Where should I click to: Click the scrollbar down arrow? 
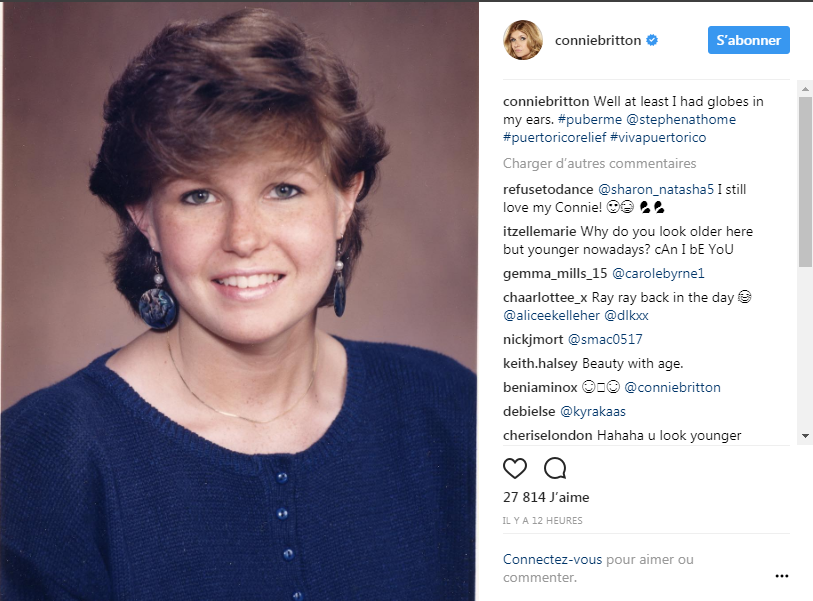tap(805, 436)
